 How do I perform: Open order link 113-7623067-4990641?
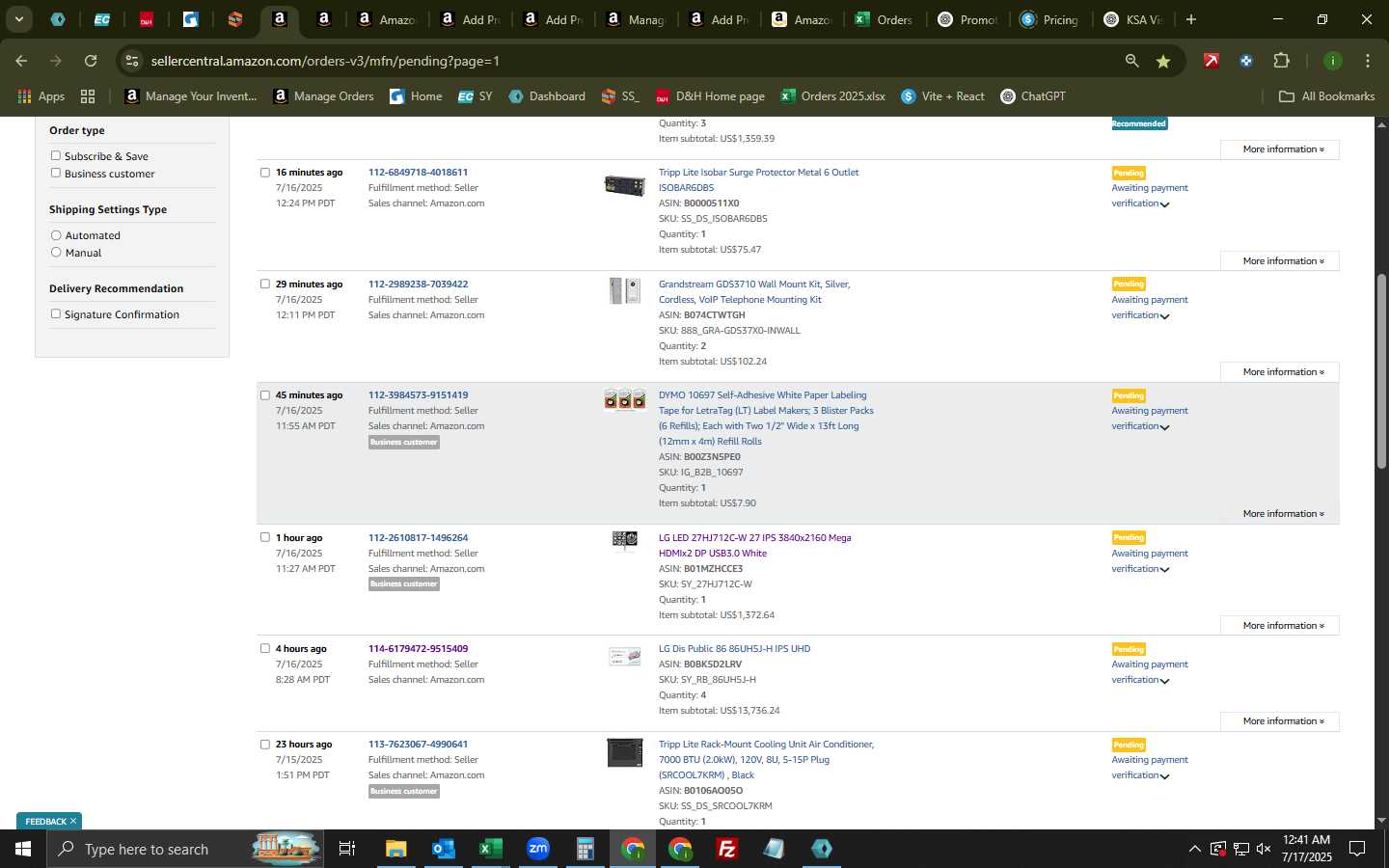418,745
